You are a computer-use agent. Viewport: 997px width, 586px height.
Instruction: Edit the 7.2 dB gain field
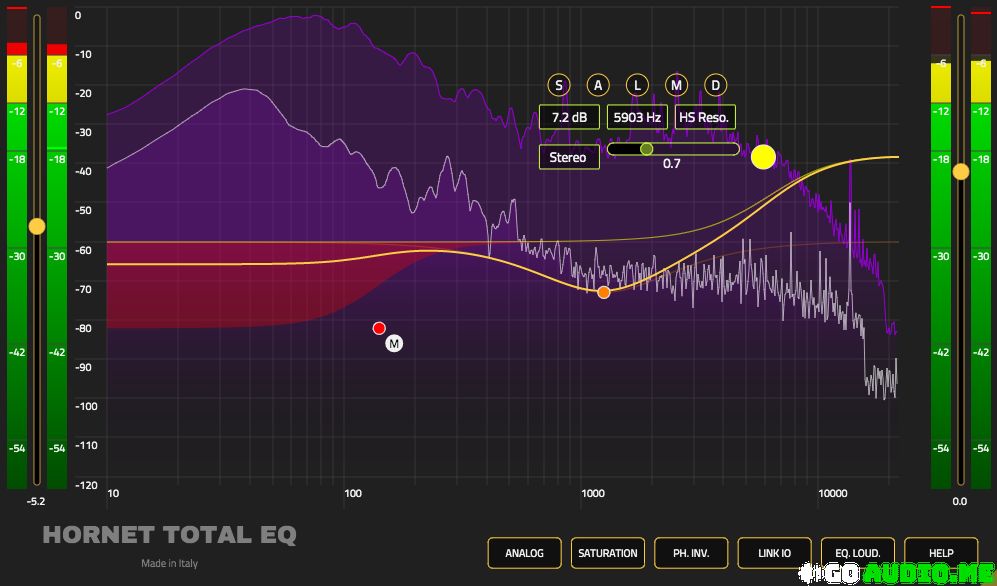pyautogui.click(x=569, y=117)
